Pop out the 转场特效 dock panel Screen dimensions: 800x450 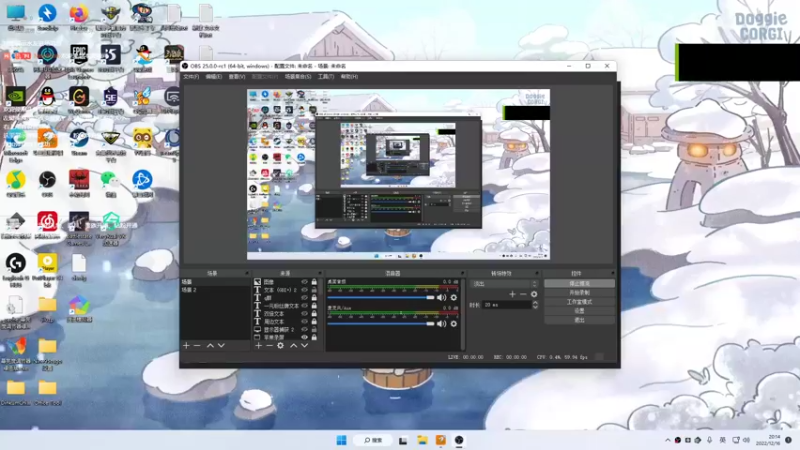click(537, 273)
